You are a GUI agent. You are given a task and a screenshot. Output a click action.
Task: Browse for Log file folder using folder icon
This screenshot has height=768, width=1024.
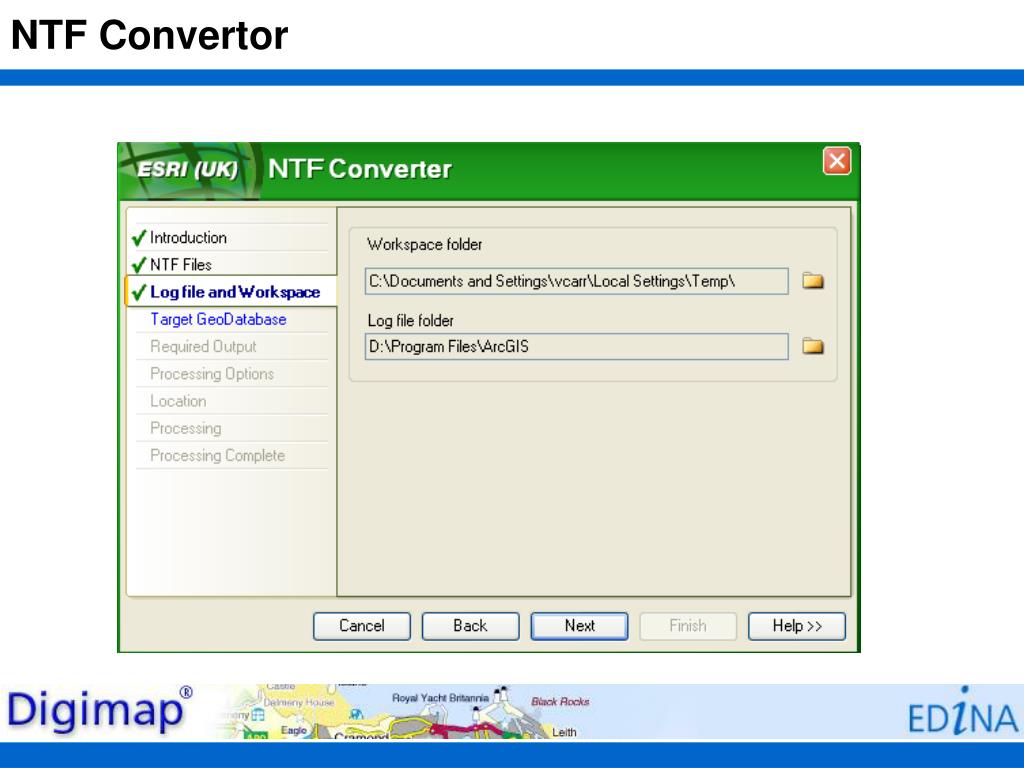click(812, 346)
